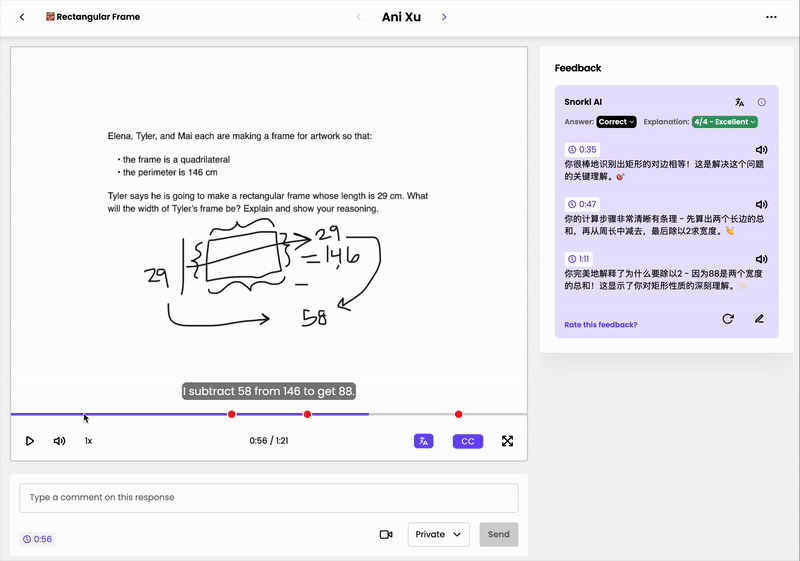The height and width of the screenshot is (561, 800).
Task: Toggle video caption translation
Action: tap(423, 441)
